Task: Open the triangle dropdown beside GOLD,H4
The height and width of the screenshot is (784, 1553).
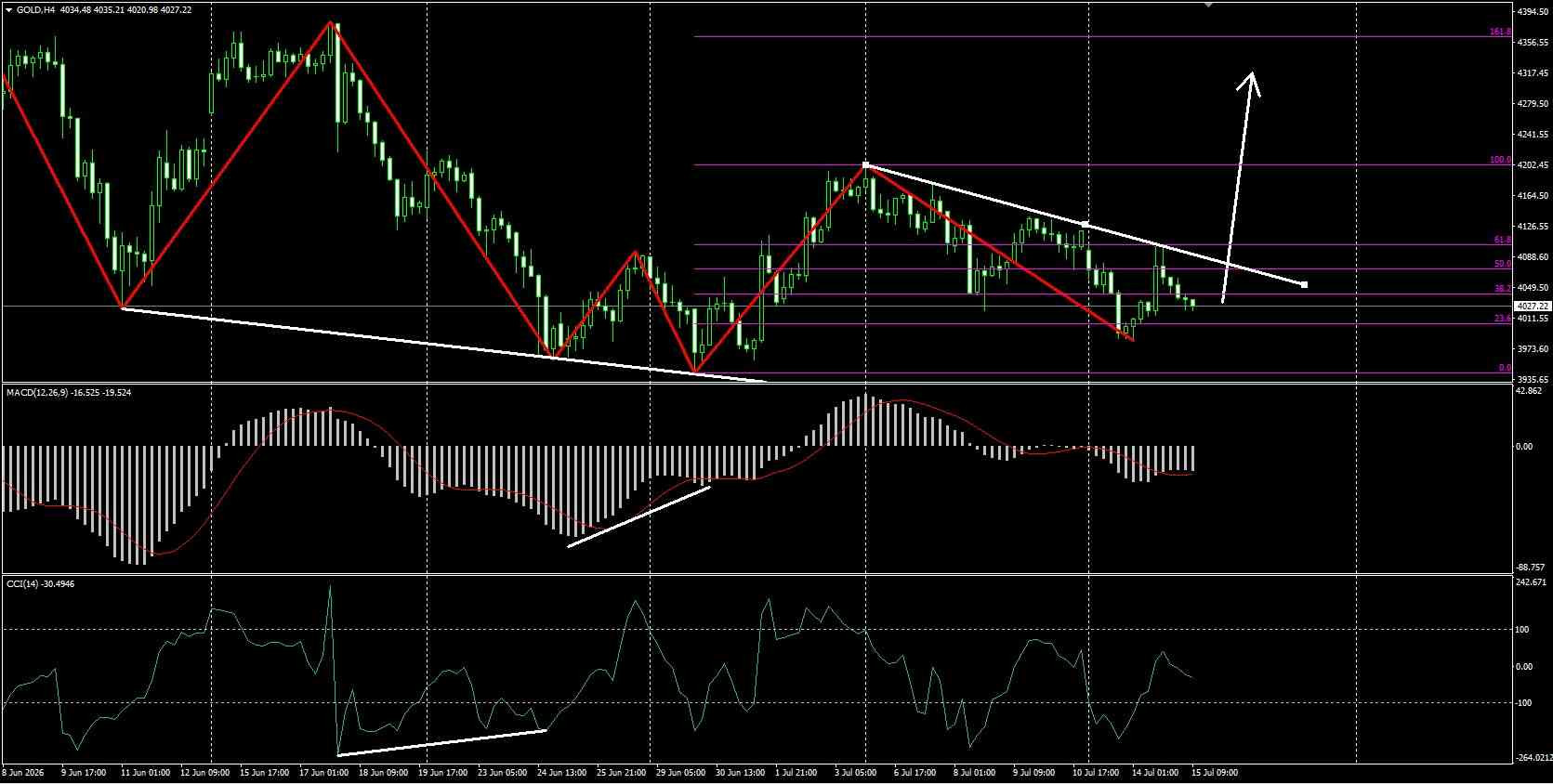Action: coord(9,10)
